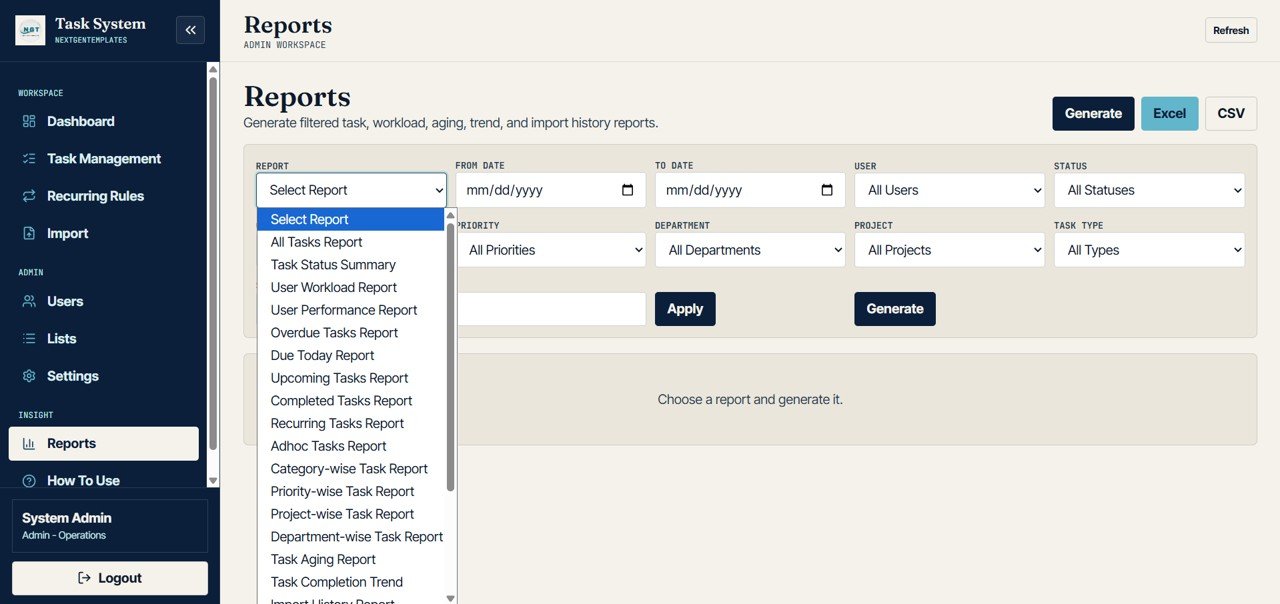The height and width of the screenshot is (604, 1280).
Task: Click the From Date input field
Action: tap(551, 190)
